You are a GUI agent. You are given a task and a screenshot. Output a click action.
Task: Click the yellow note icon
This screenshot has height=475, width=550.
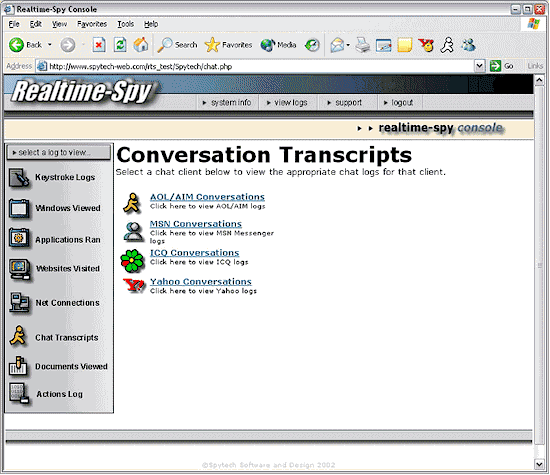point(404,45)
